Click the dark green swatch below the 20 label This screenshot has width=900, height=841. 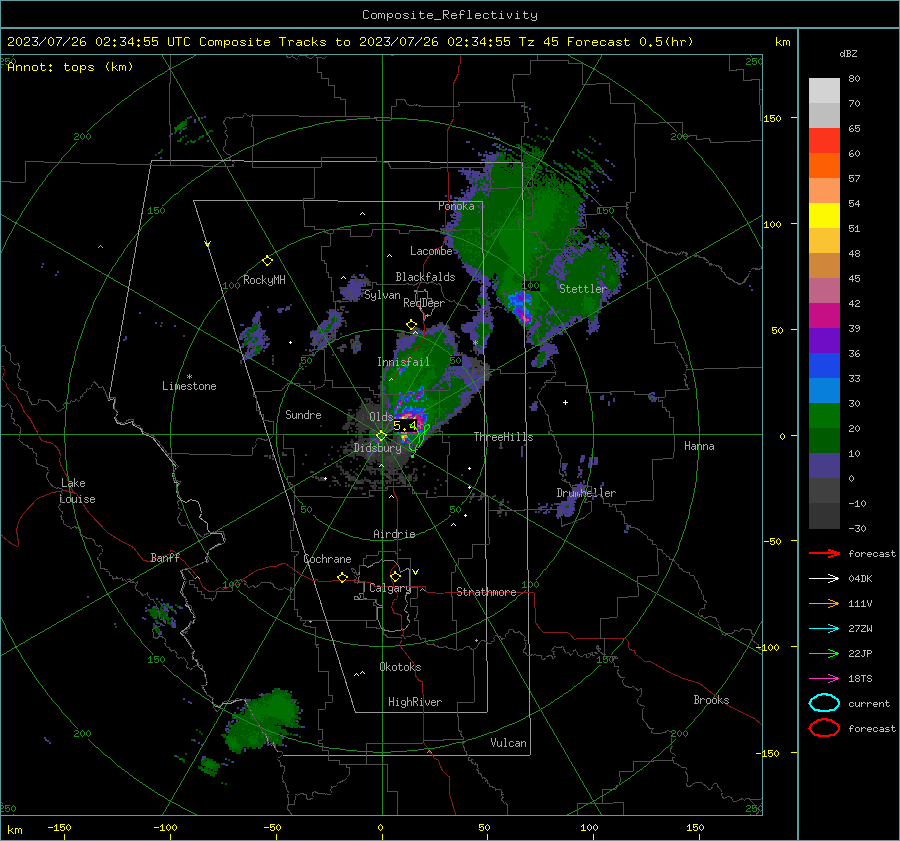tap(824, 441)
